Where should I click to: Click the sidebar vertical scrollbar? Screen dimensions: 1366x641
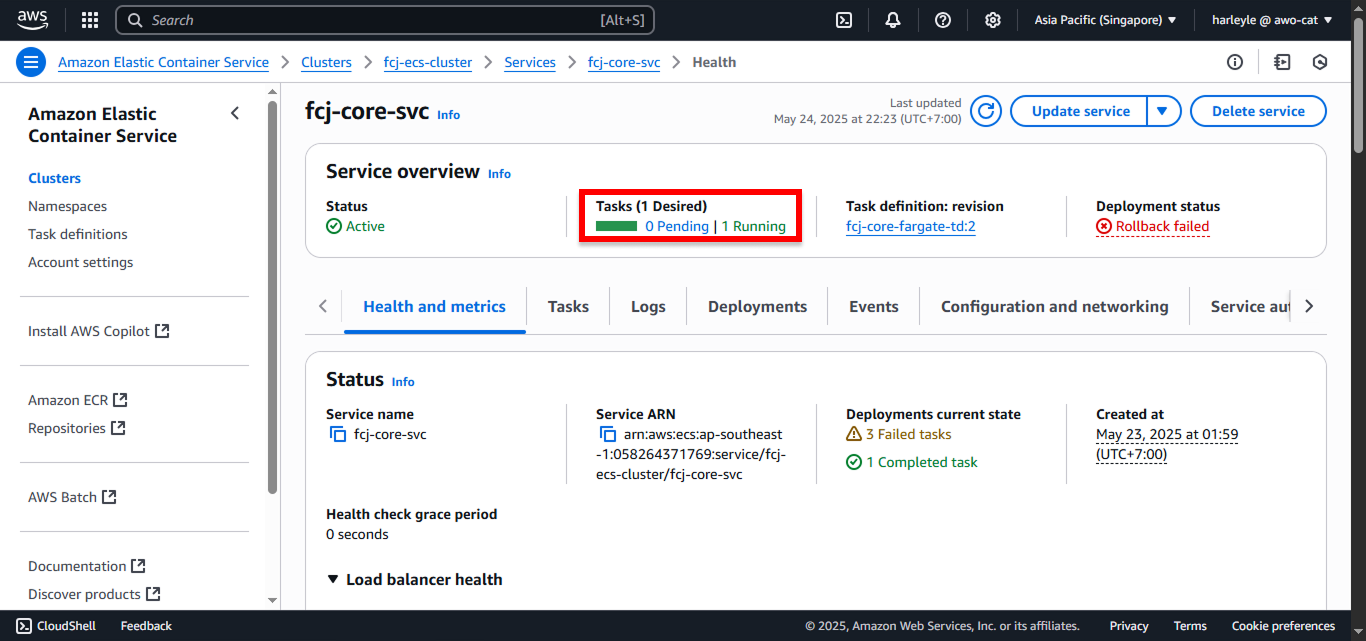(x=273, y=297)
